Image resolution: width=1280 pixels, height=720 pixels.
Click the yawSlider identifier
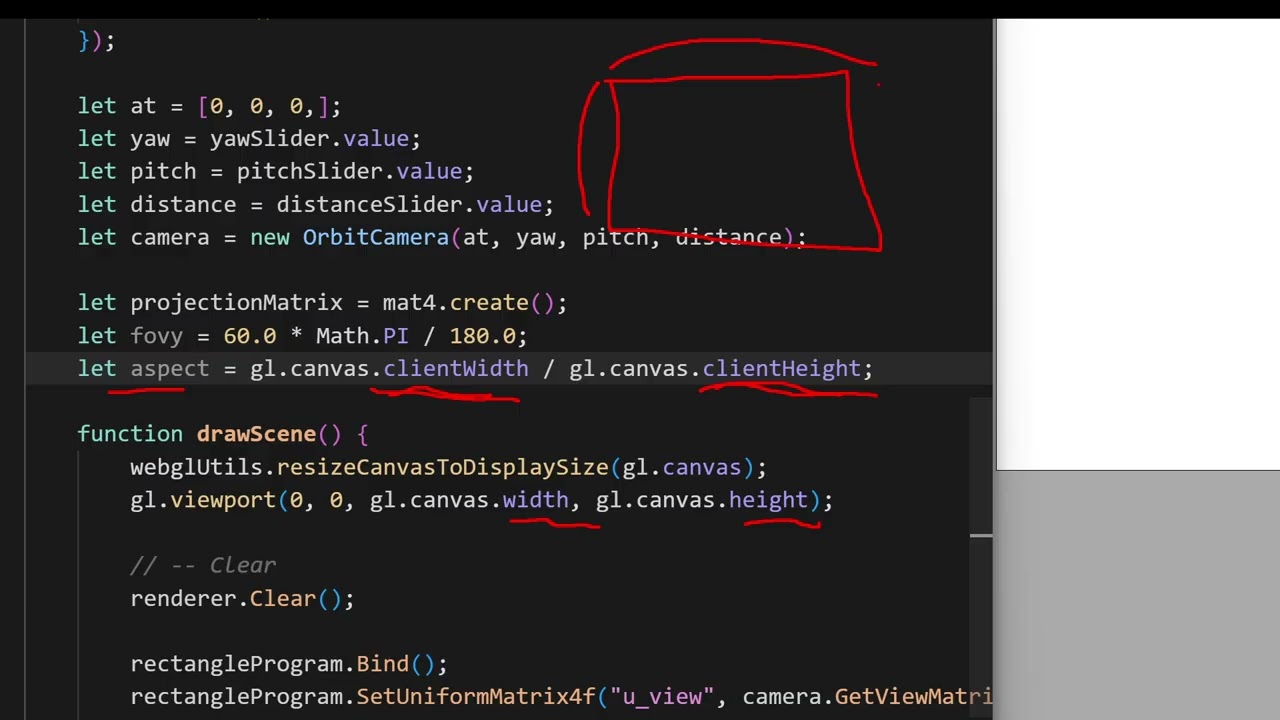click(270, 139)
